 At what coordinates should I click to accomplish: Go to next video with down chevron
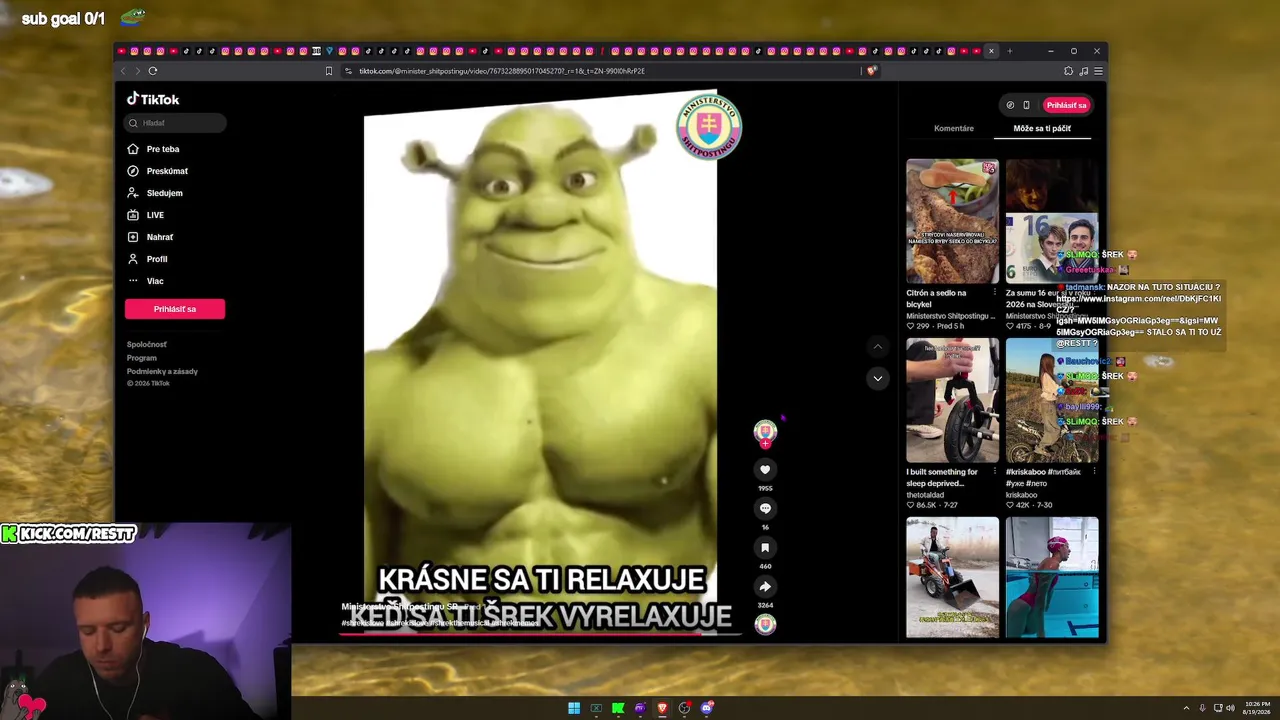point(877,378)
